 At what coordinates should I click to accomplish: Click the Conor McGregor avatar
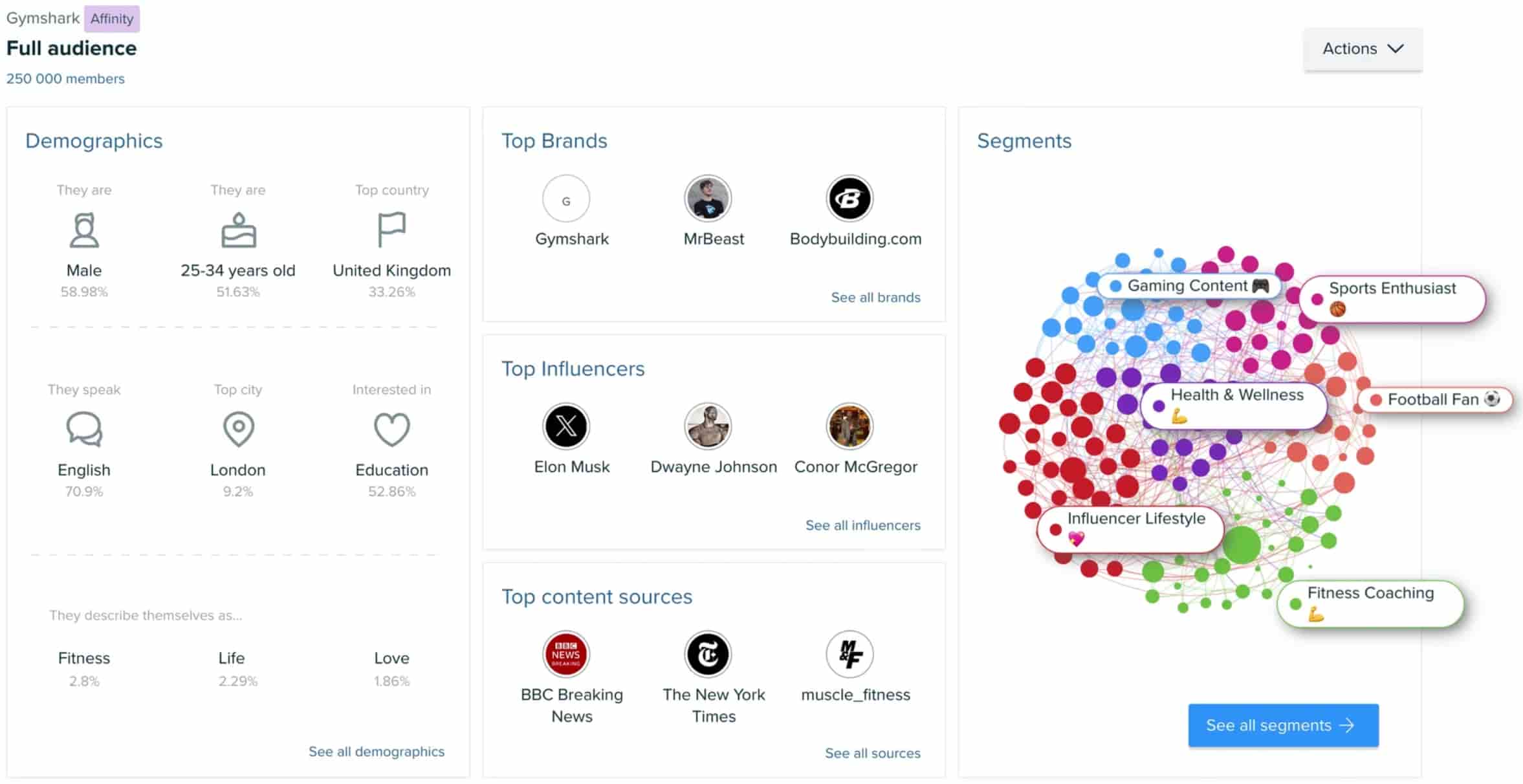point(849,426)
